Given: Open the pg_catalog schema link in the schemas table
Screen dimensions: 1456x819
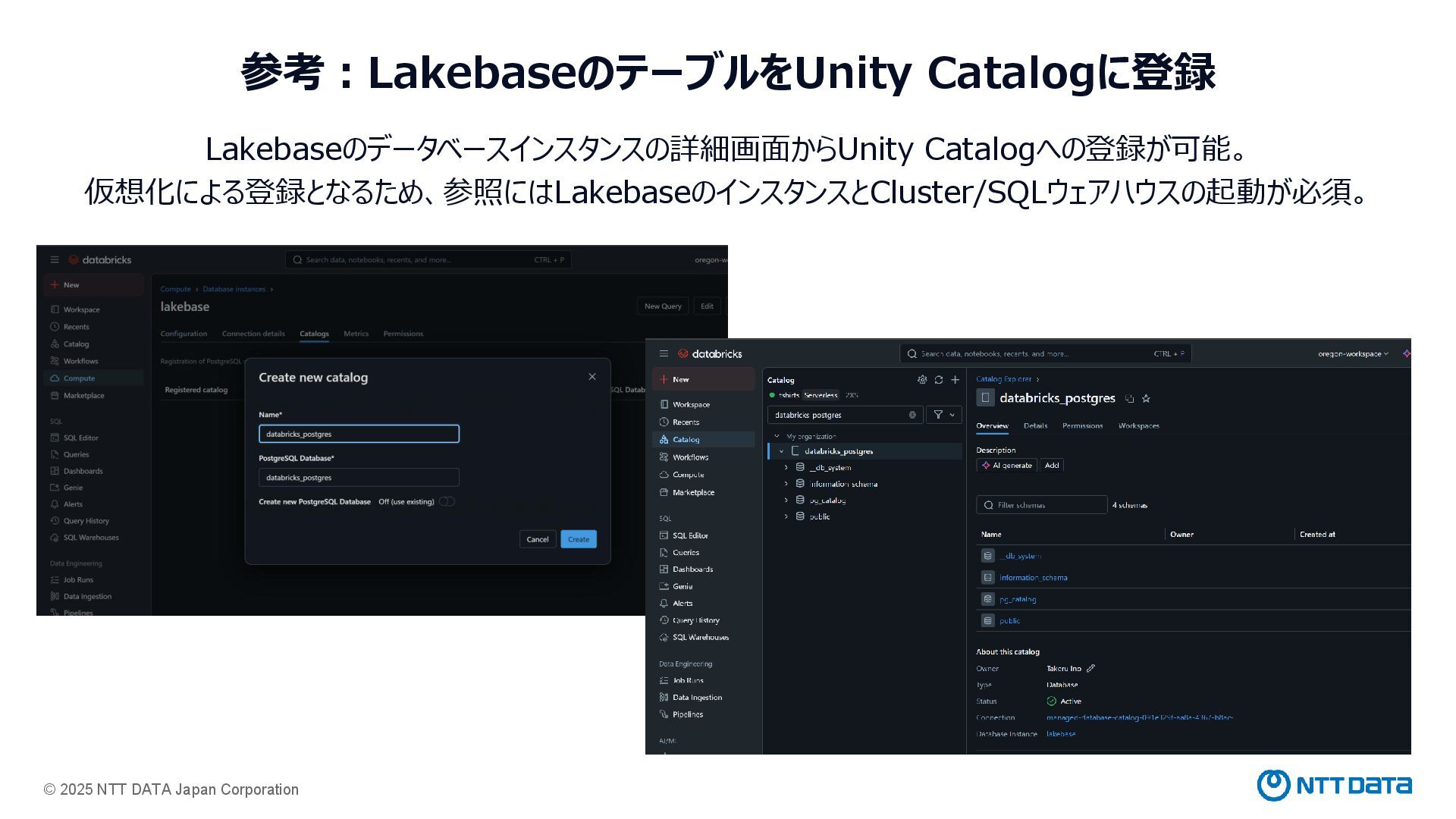Looking at the screenshot, I should coord(1018,600).
